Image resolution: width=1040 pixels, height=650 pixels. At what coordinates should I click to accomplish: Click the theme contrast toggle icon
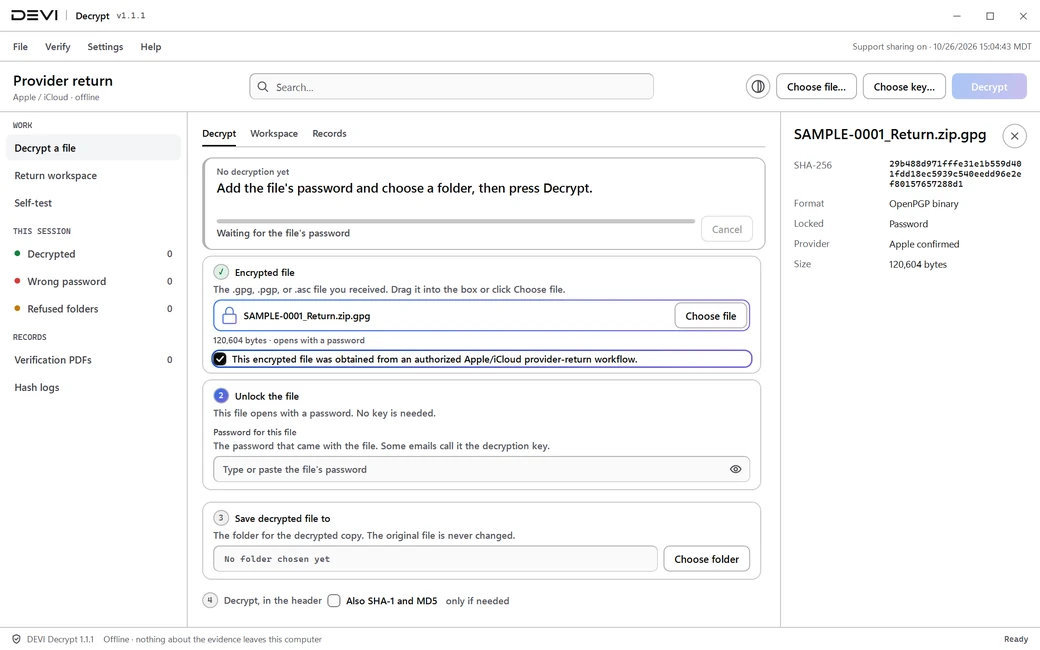click(757, 87)
